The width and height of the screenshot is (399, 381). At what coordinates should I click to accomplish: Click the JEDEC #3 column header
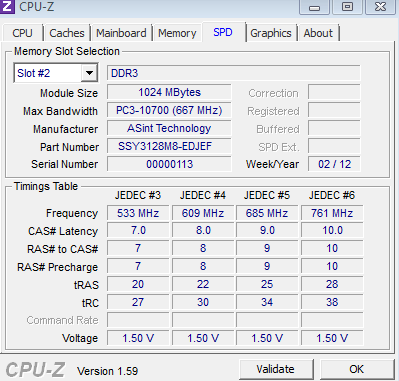click(138, 195)
